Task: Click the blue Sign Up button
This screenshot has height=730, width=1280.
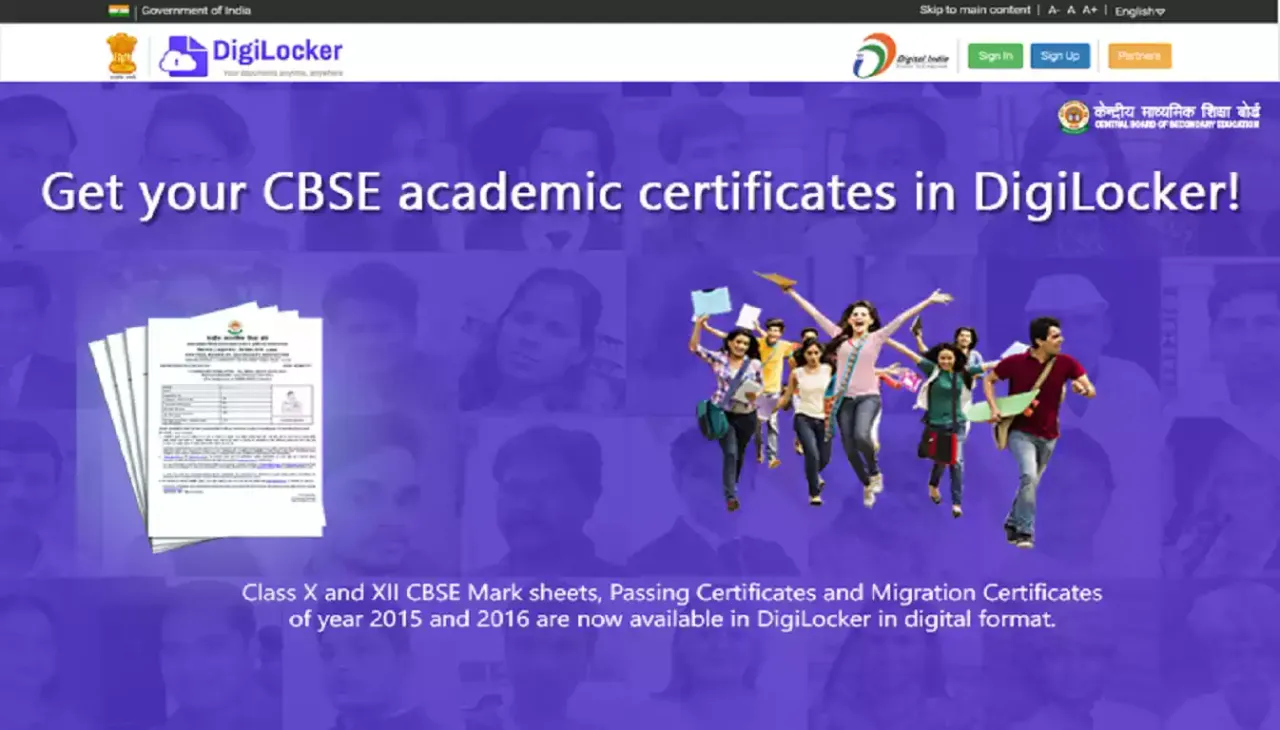Action: [x=1060, y=56]
